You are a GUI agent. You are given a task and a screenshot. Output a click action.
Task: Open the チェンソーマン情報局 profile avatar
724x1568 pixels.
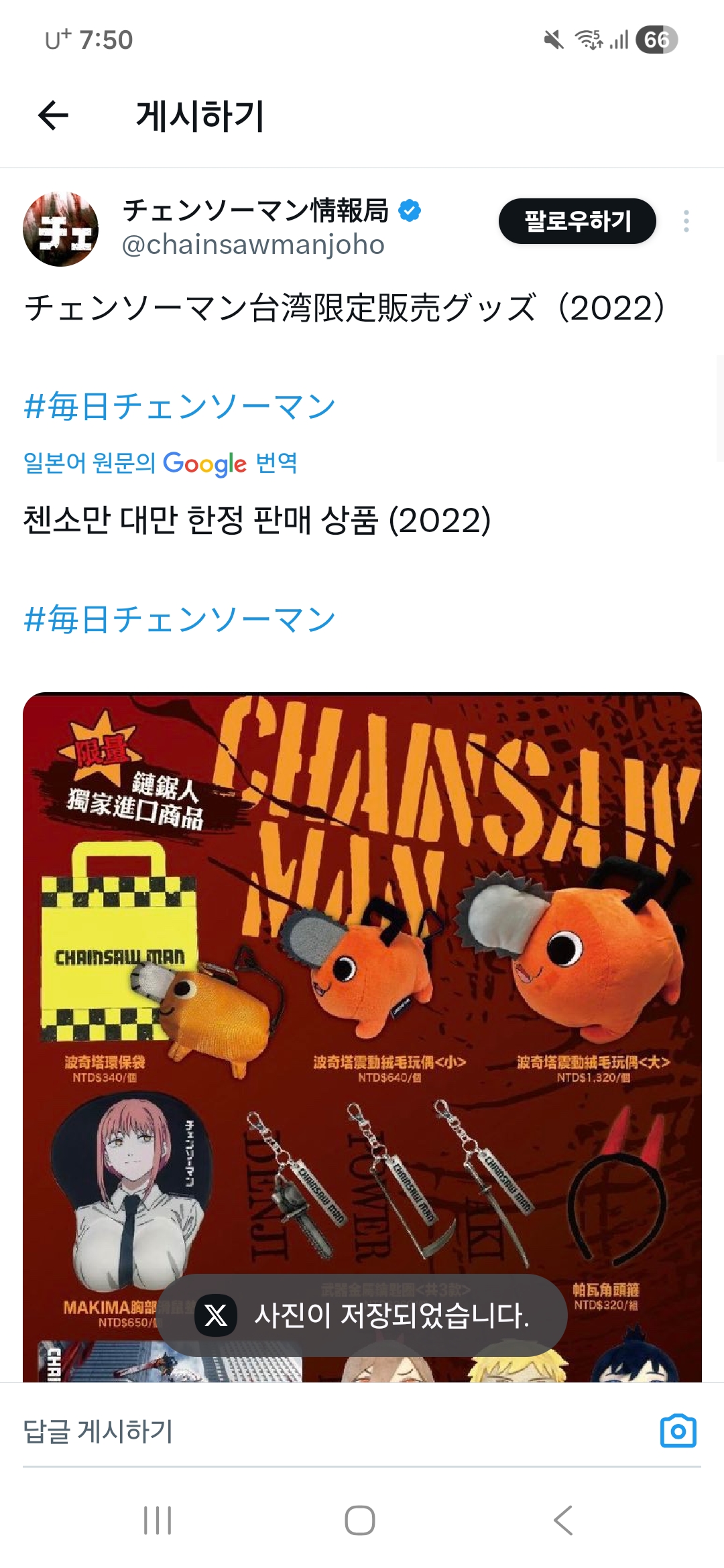[x=61, y=229]
